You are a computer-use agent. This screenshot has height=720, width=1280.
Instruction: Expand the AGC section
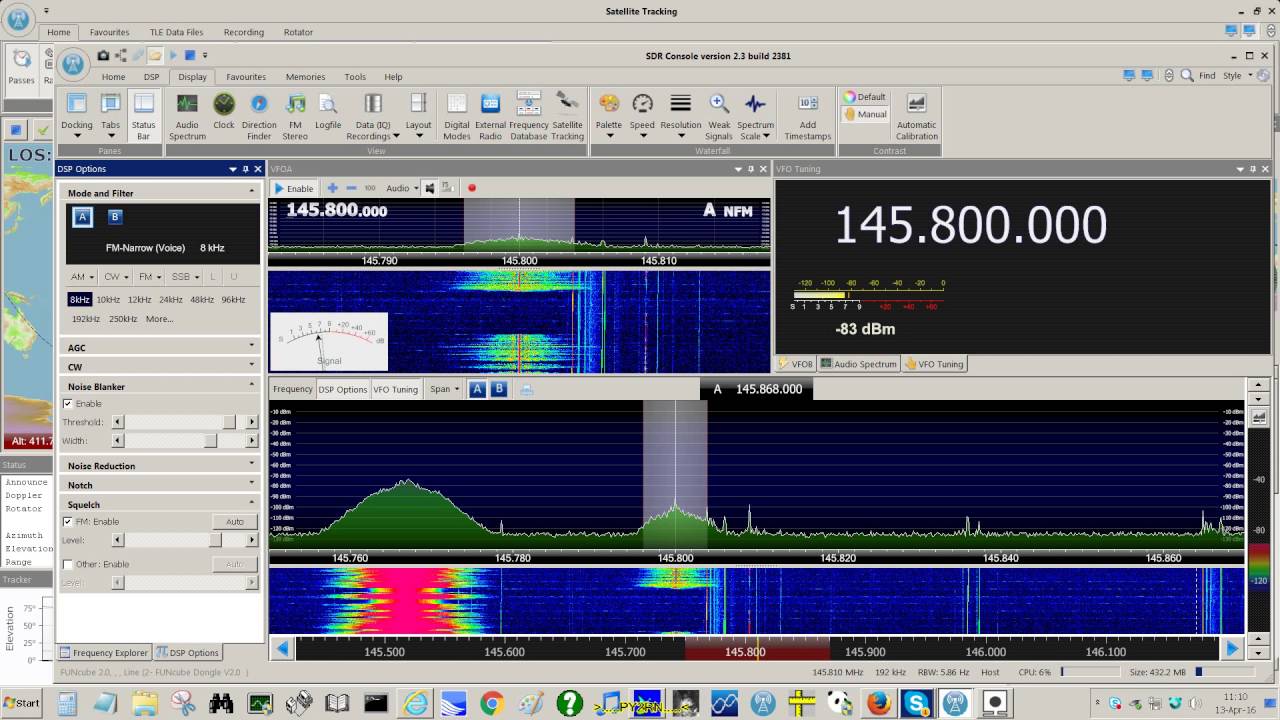click(x=160, y=348)
